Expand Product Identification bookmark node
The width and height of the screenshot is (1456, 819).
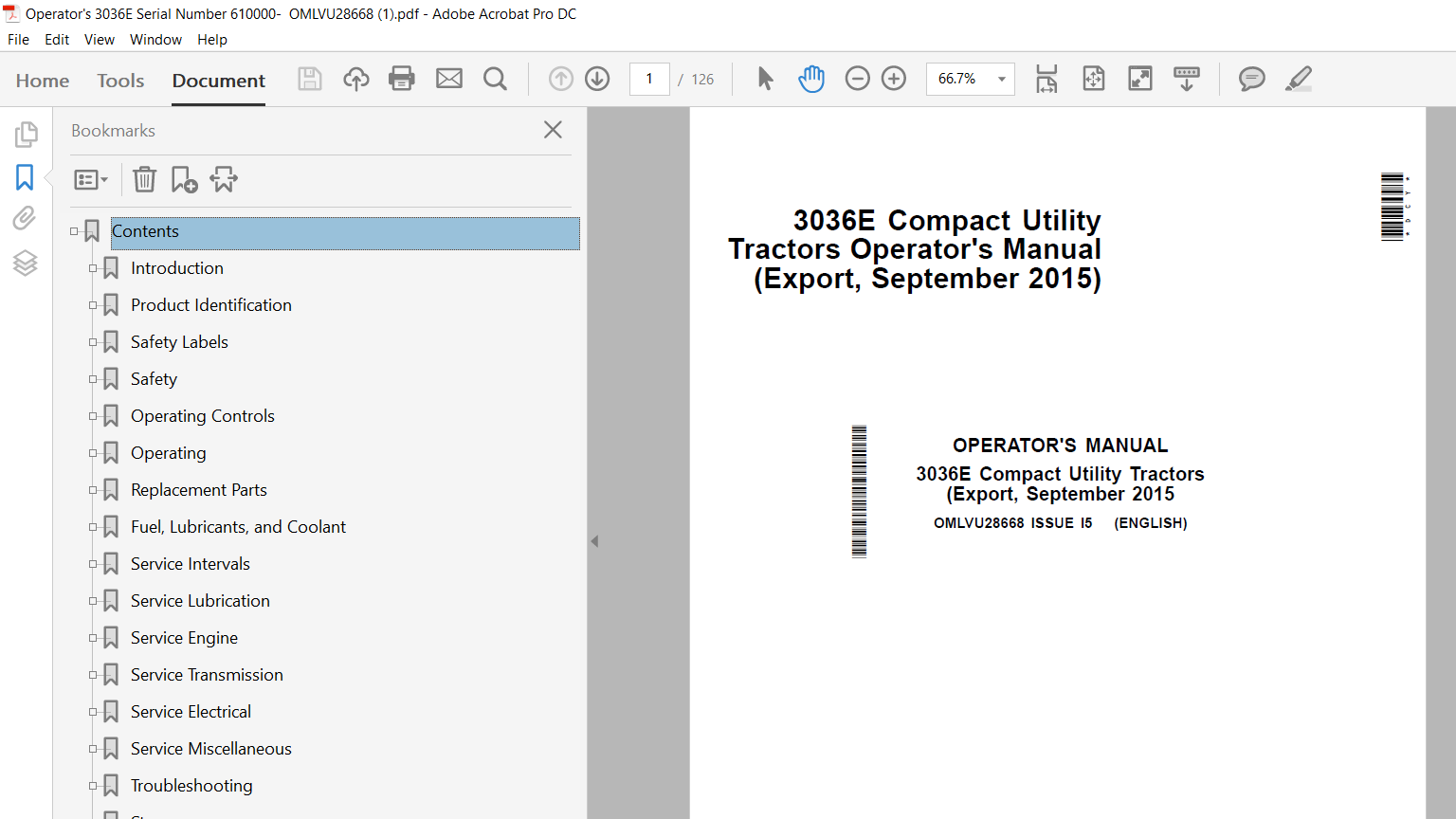coord(93,305)
